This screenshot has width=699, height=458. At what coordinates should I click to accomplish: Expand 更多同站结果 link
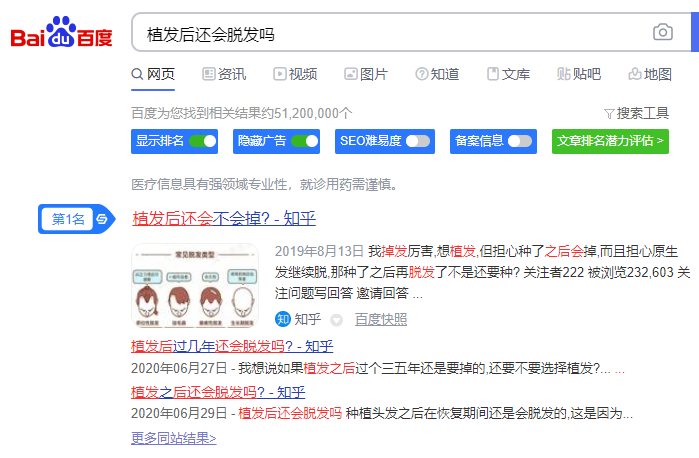(173, 438)
